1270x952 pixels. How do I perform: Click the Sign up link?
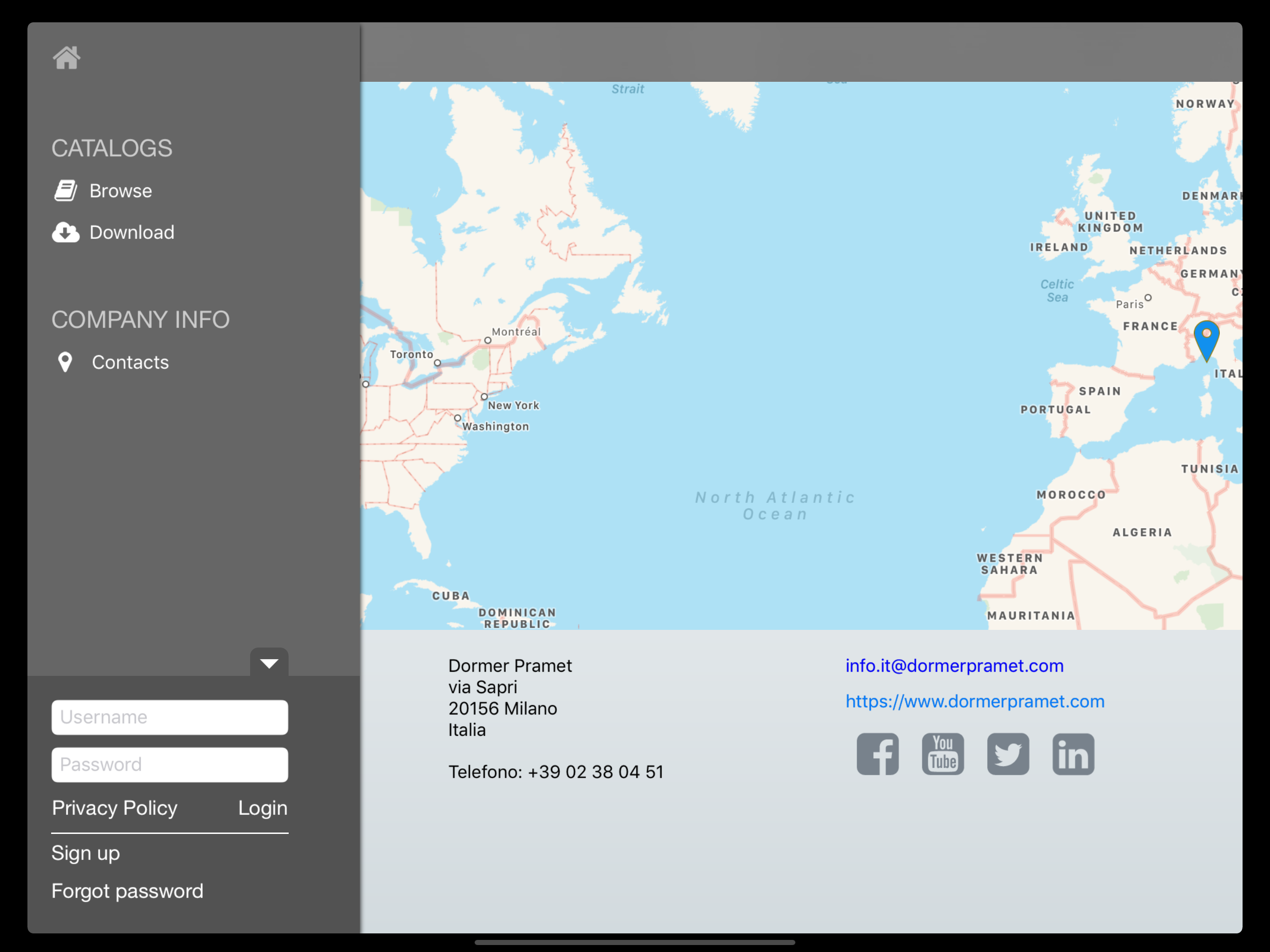coord(85,853)
